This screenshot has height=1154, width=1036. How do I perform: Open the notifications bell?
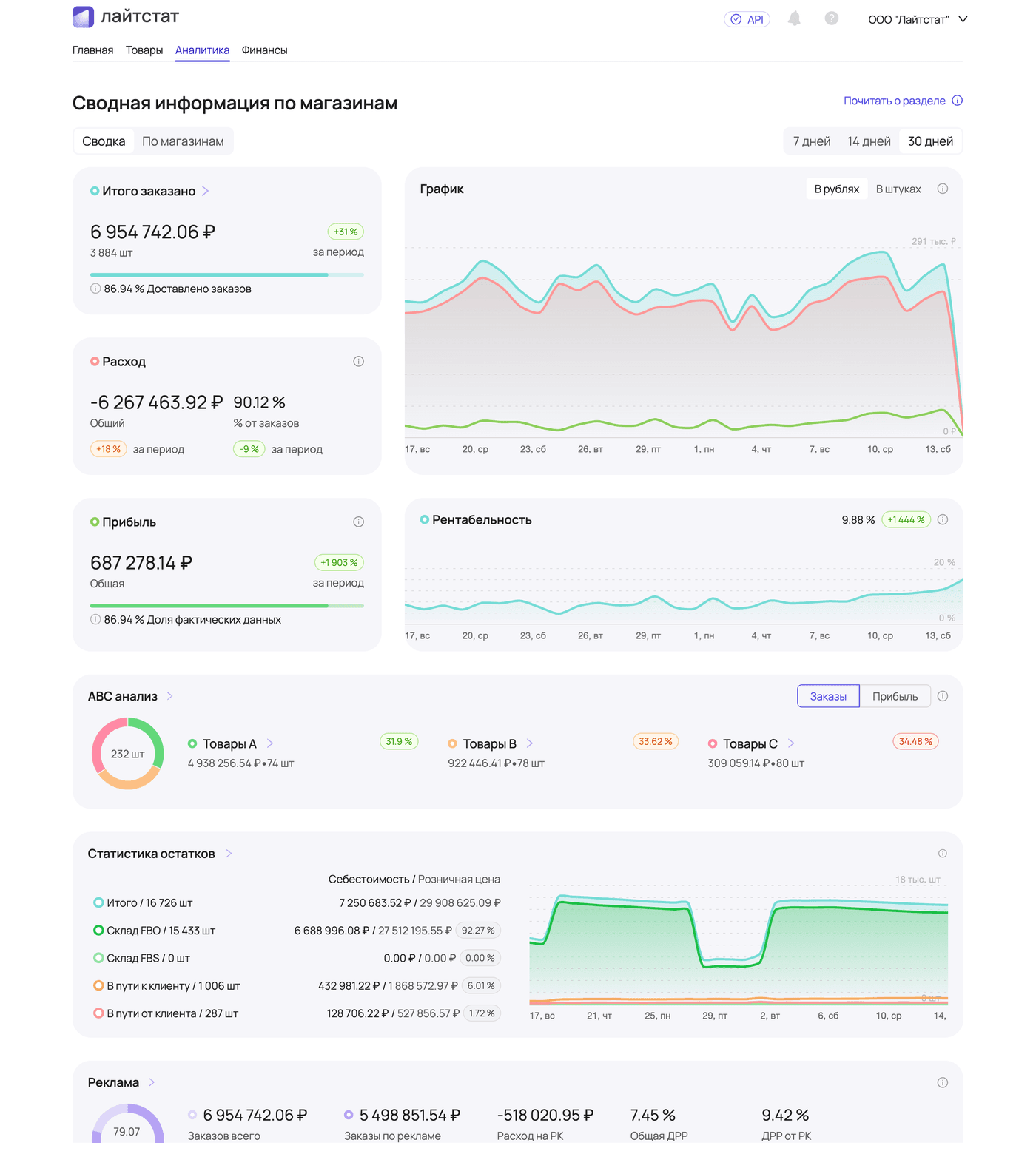pyautogui.click(x=794, y=18)
